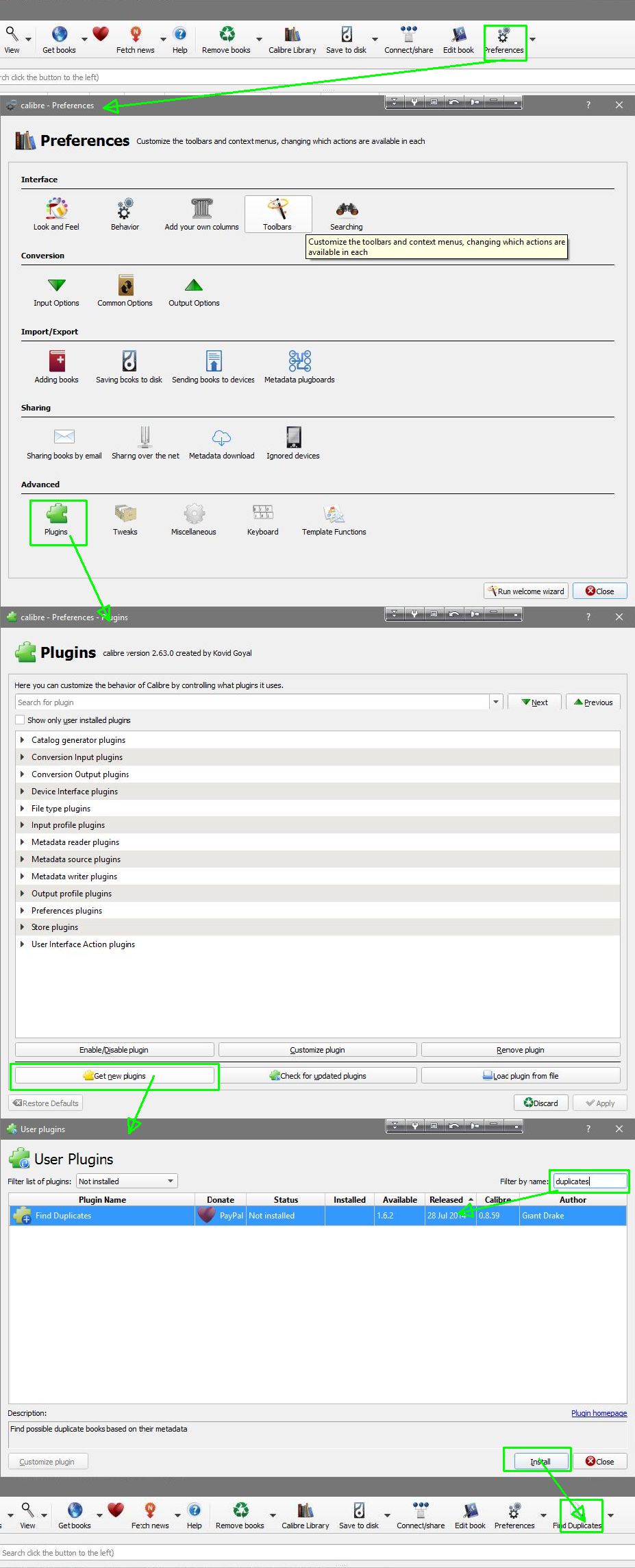Expand Catalog generator plugins
635x1568 pixels.
[x=23, y=740]
